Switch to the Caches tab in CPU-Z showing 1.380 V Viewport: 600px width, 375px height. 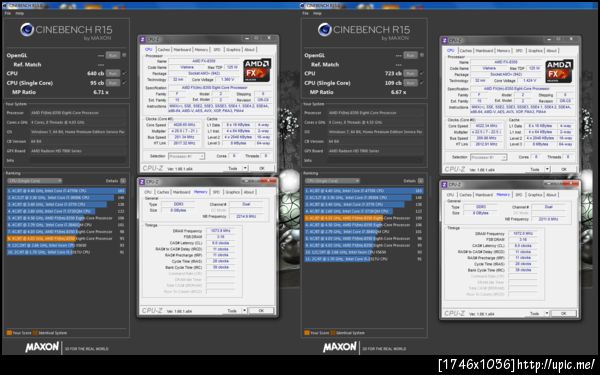coord(163,50)
